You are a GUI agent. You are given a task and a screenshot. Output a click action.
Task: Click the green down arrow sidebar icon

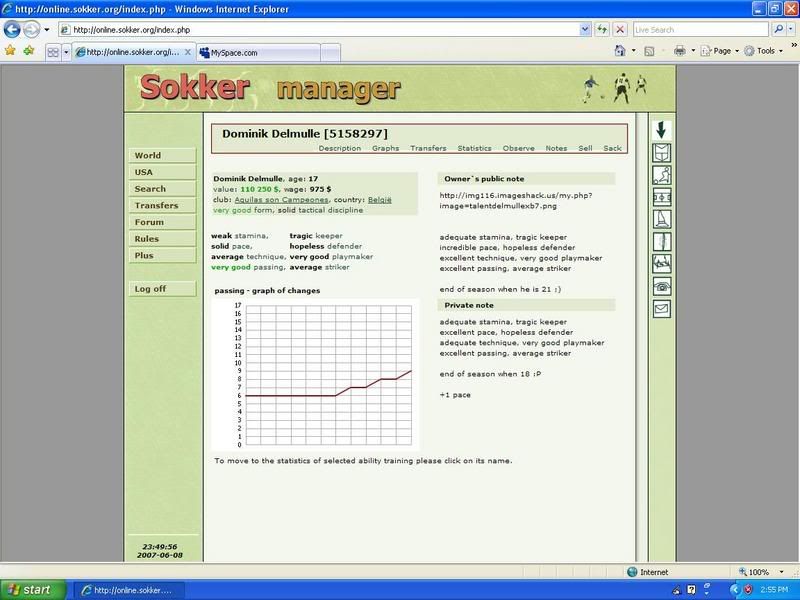click(661, 131)
